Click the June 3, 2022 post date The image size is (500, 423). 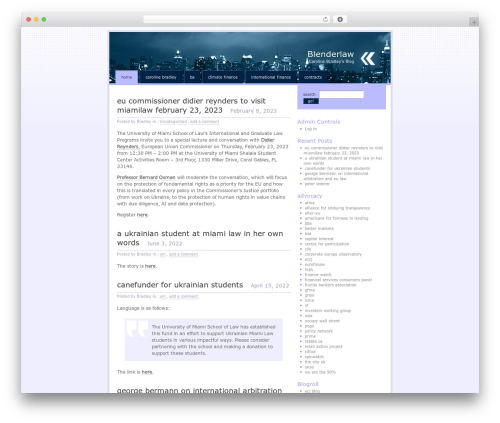(165, 244)
